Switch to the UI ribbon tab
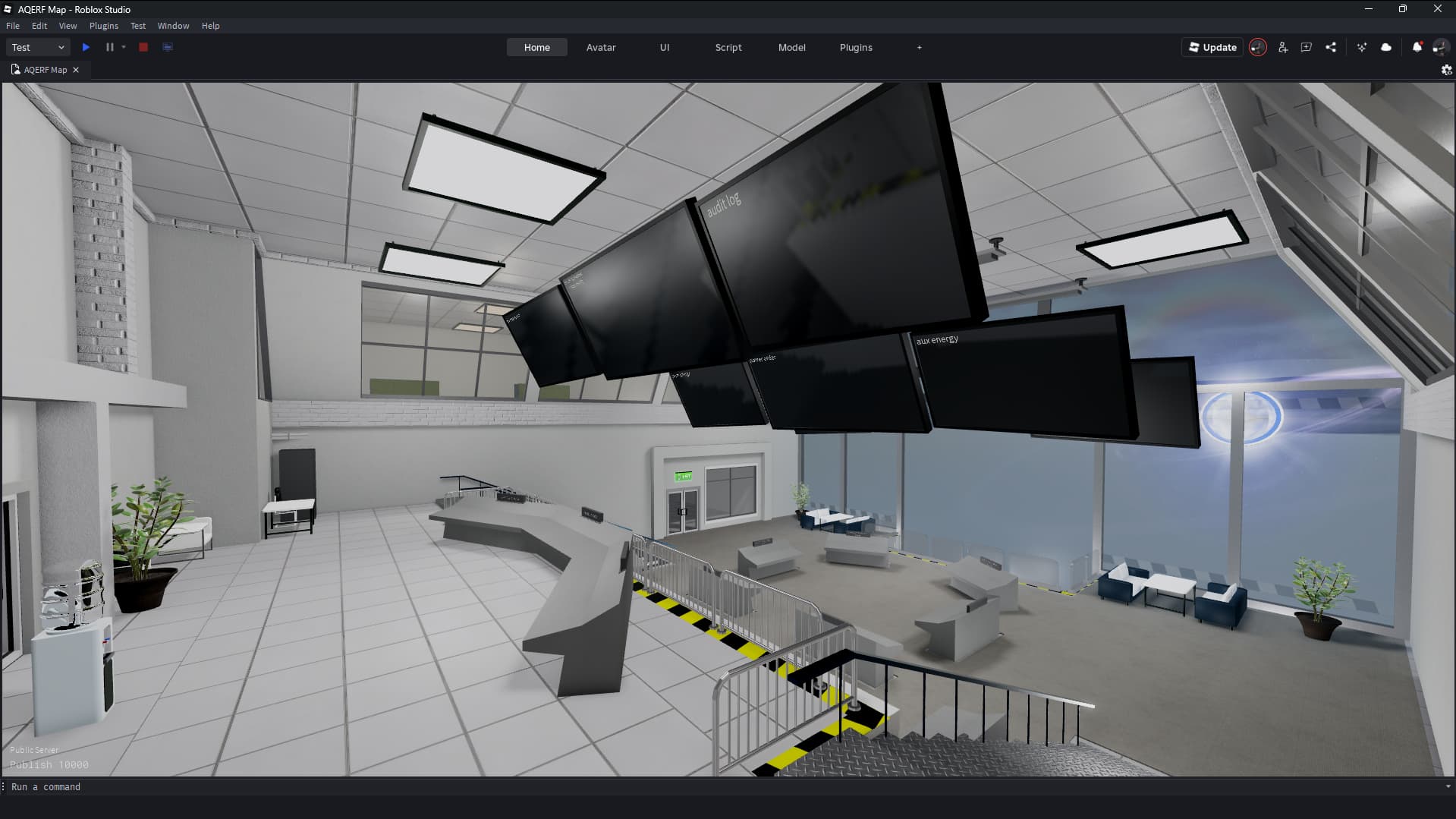Viewport: 1456px width, 819px height. pyautogui.click(x=665, y=47)
